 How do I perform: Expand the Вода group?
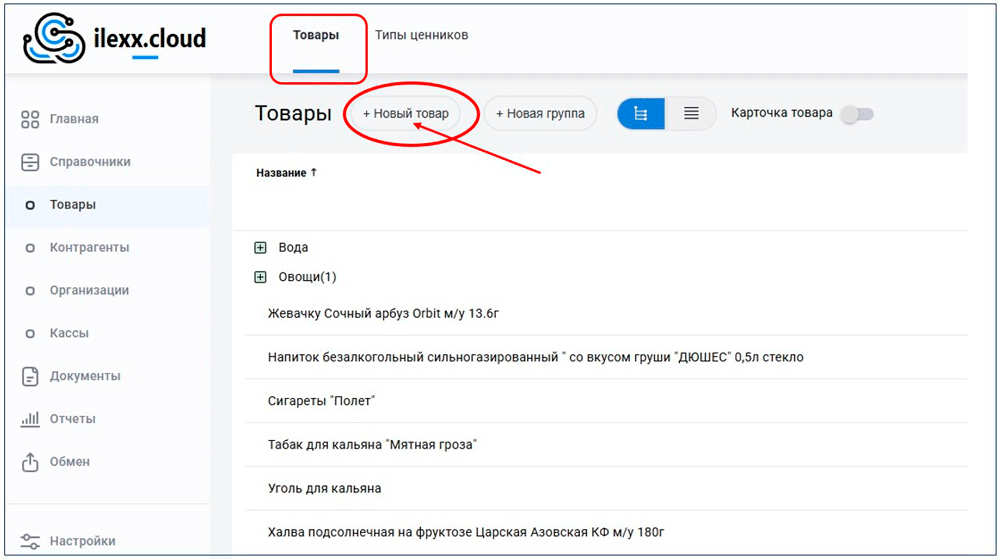click(x=261, y=247)
